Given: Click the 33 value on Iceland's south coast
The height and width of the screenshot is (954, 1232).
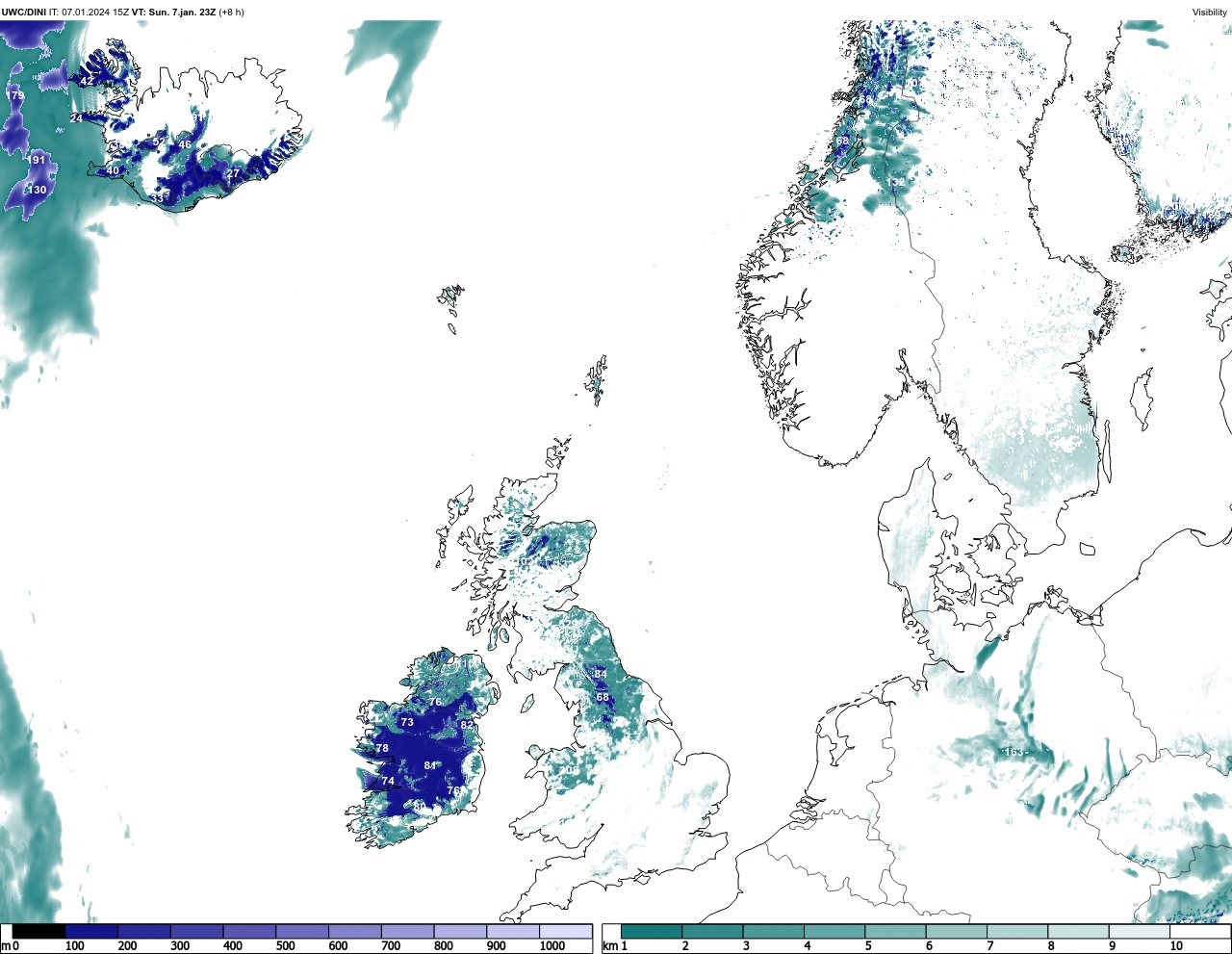Looking at the screenshot, I should pos(156,199).
